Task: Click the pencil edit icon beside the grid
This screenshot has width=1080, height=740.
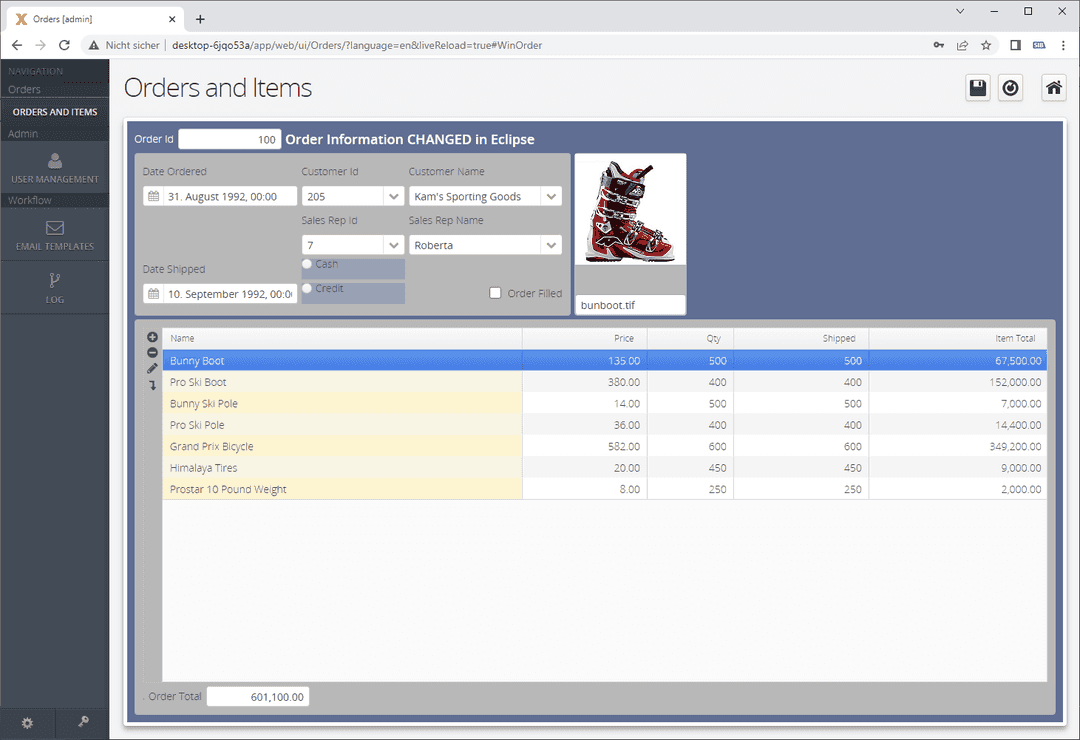Action: tap(151, 368)
